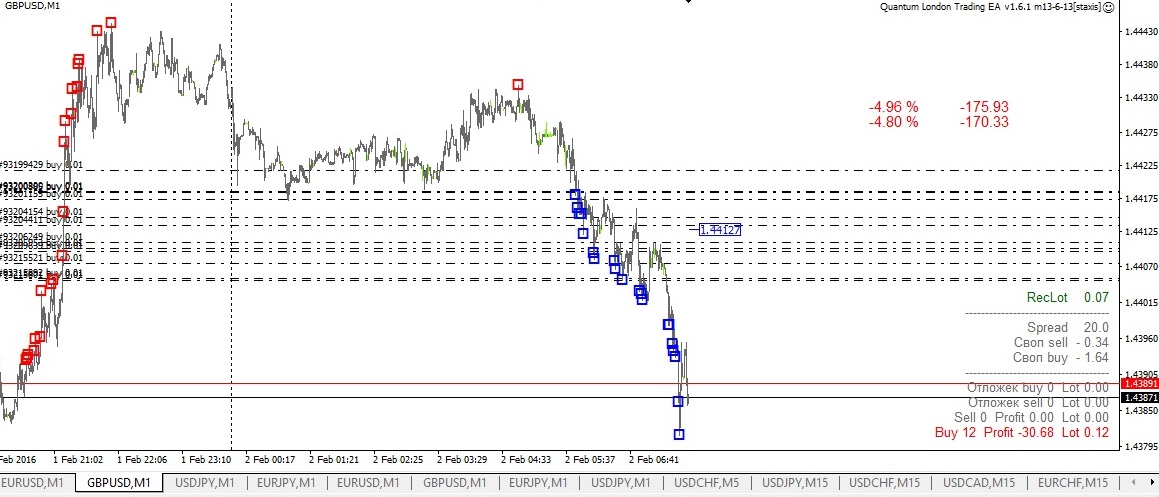This screenshot has height=497, width=1159.
Task: Click the Expert Advisor smiley face icon
Action: point(1107,7)
